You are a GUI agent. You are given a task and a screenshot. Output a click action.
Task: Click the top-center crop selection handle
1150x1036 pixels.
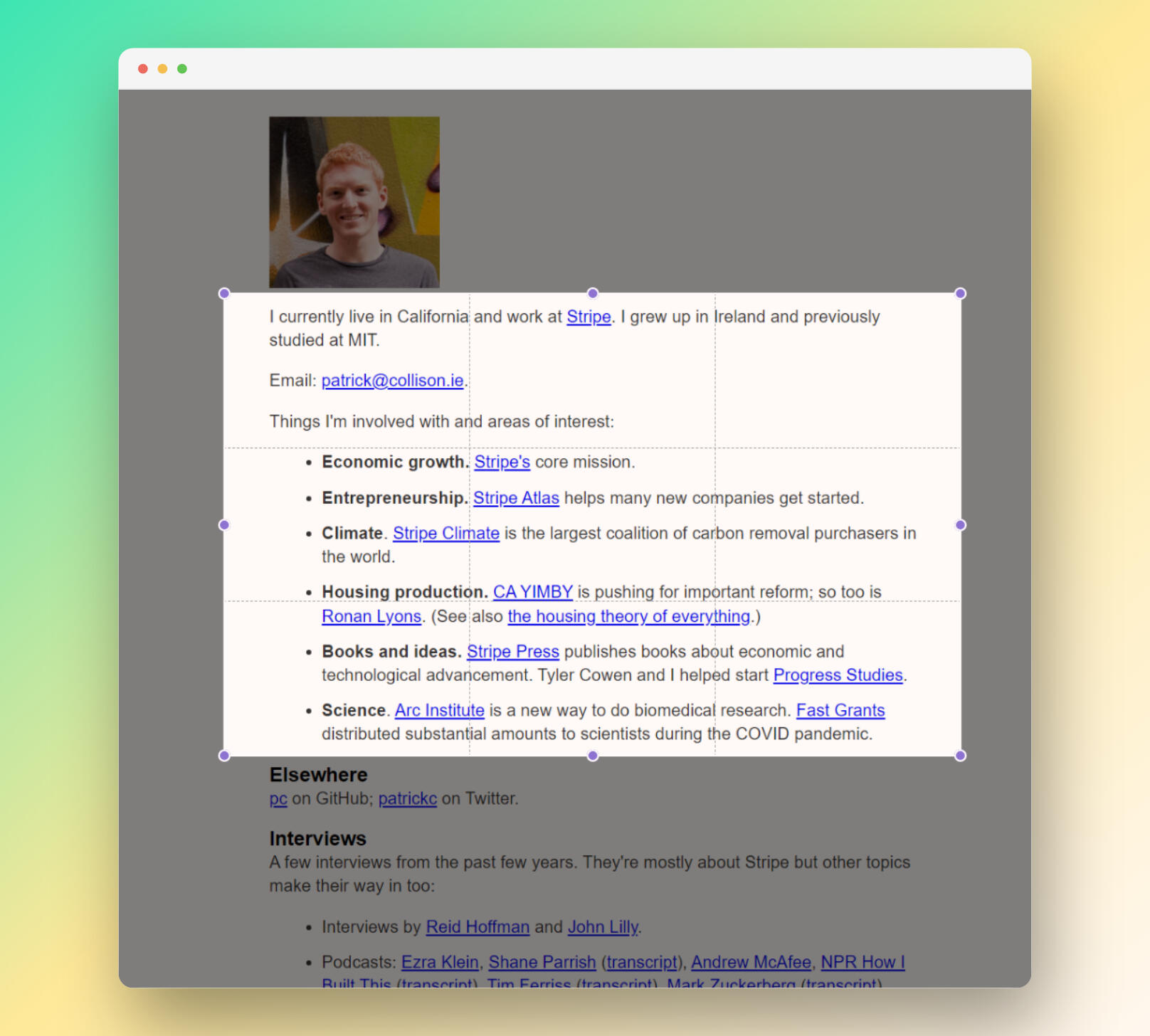[592, 293]
